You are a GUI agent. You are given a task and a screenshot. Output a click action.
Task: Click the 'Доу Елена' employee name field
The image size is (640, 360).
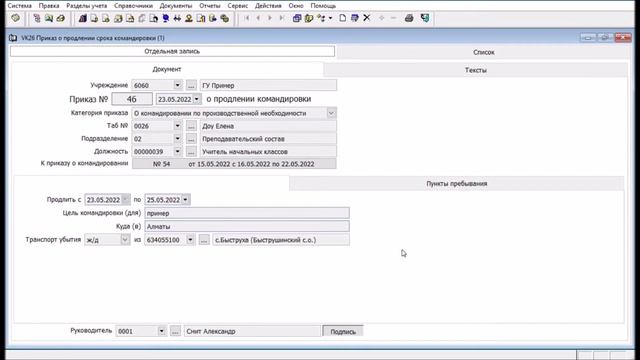(x=268, y=126)
